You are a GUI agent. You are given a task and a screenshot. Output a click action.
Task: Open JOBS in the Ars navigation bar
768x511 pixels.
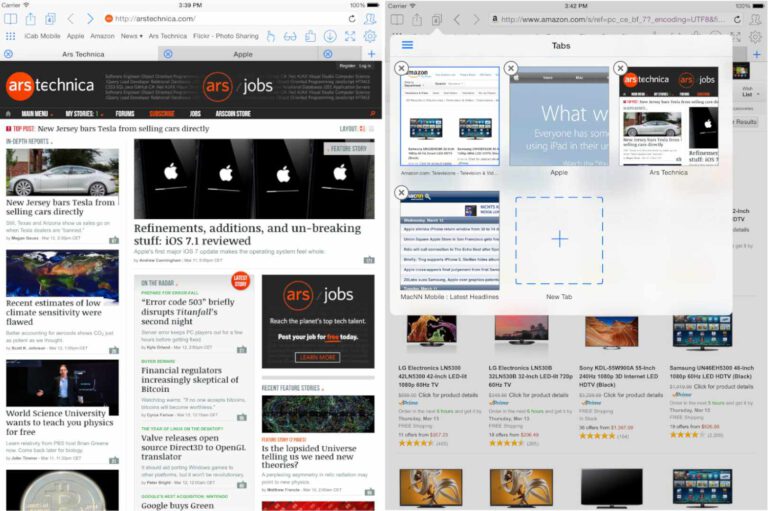[195, 114]
